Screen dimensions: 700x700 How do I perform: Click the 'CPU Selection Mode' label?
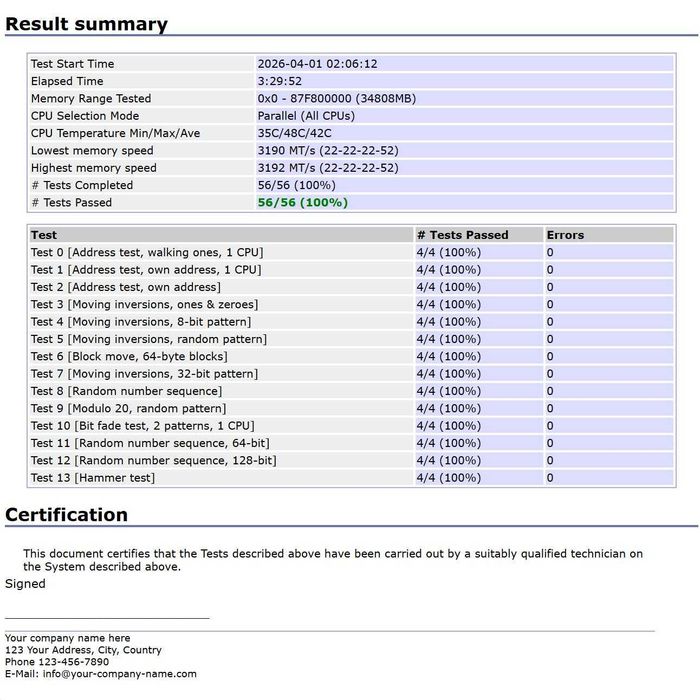coord(85,116)
